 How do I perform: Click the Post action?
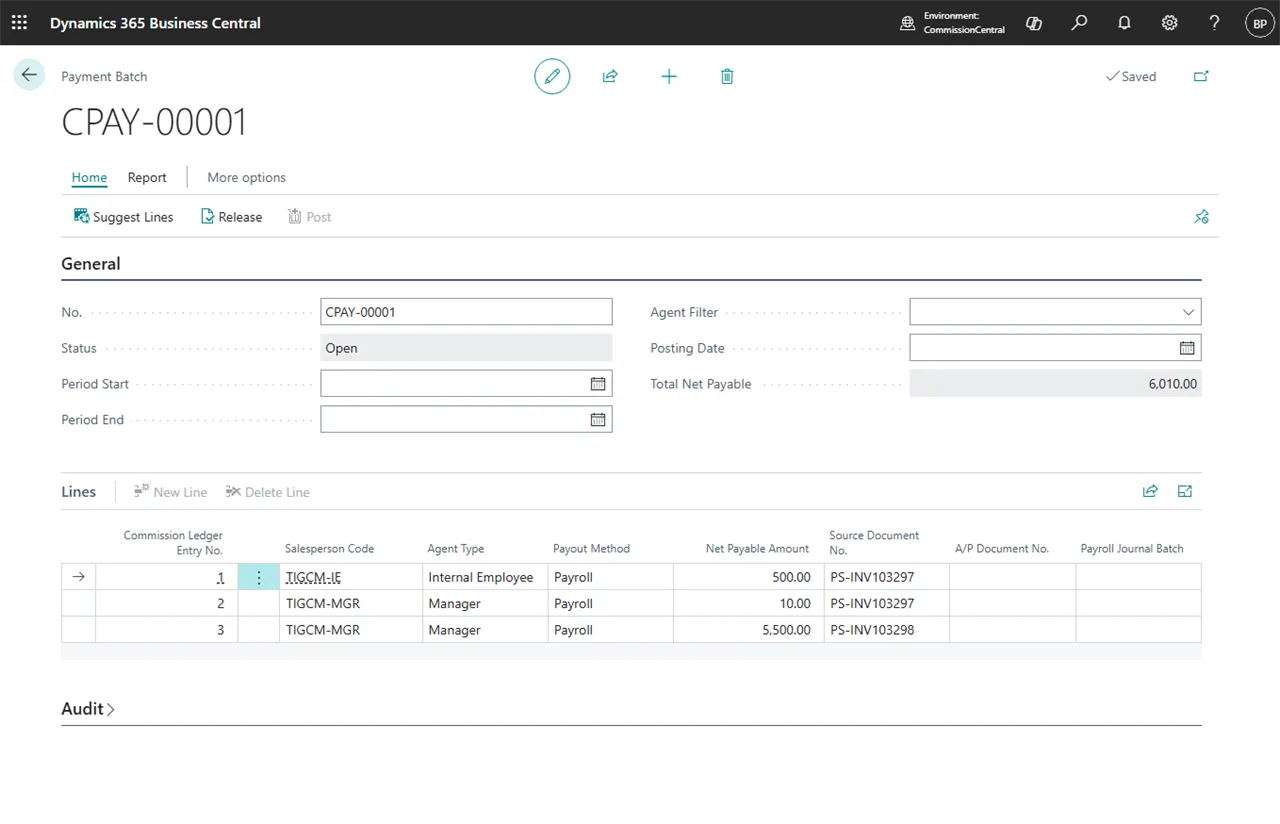point(309,217)
